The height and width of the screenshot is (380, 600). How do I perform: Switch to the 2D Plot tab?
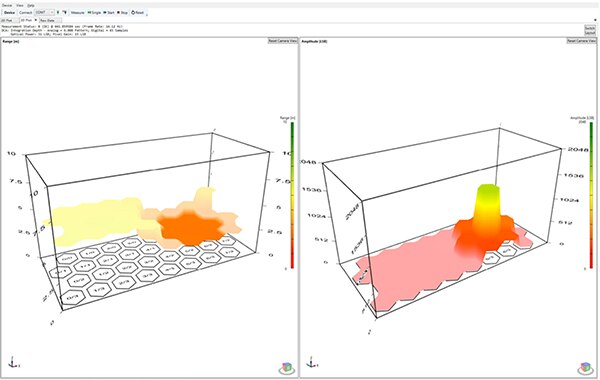coord(9,20)
